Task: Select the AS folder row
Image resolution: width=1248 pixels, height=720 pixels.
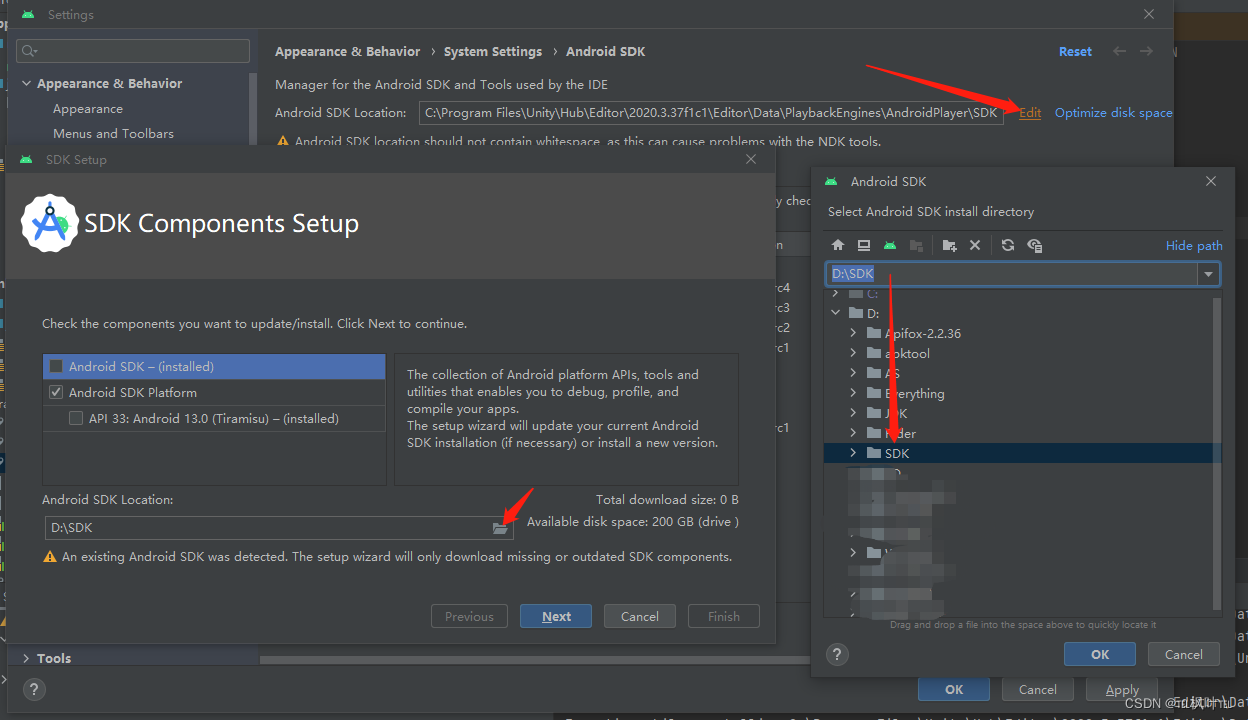Action: point(1017,373)
